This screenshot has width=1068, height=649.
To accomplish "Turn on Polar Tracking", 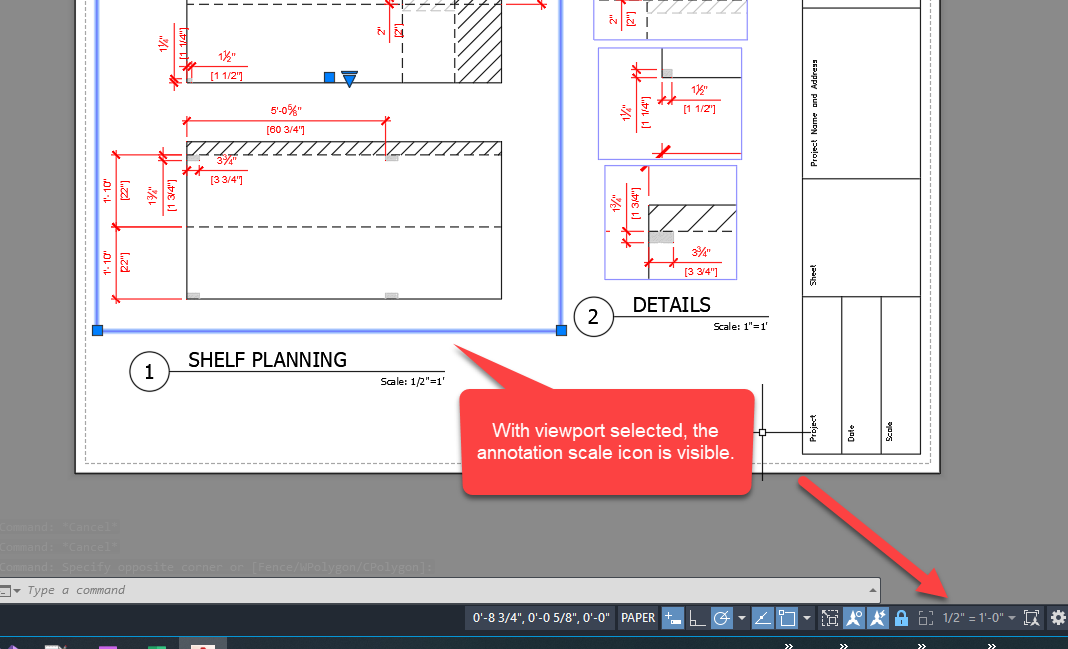I will (x=721, y=618).
